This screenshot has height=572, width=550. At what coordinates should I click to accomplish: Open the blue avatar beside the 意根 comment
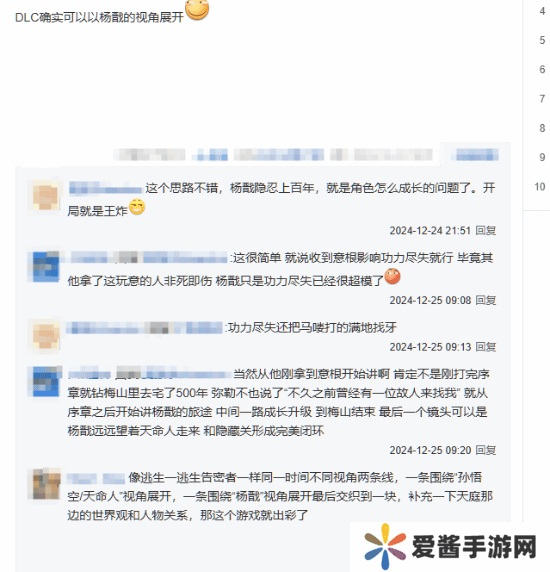pyautogui.click(x=45, y=266)
